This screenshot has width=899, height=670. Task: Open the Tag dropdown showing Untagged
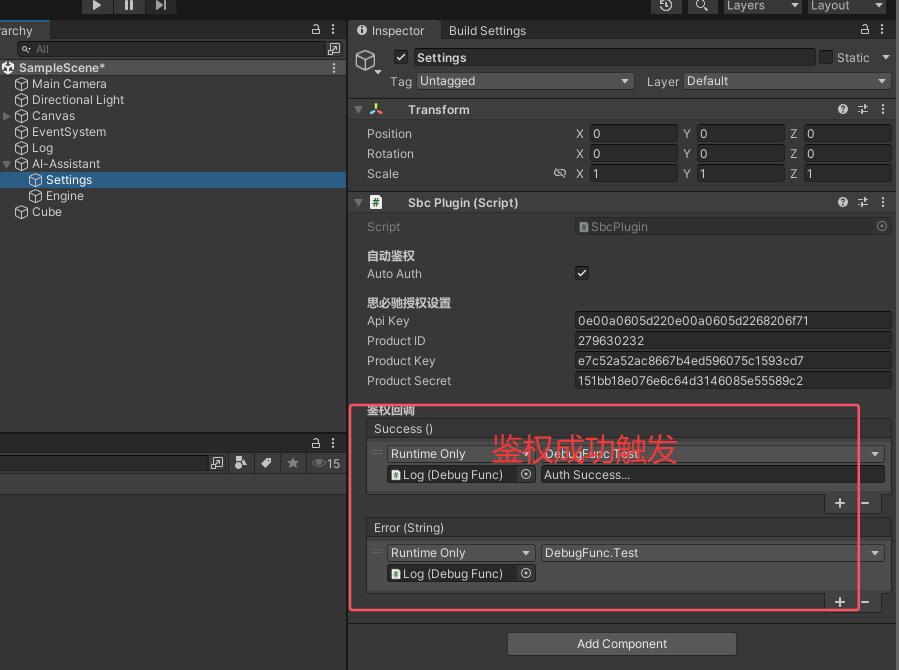point(525,81)
